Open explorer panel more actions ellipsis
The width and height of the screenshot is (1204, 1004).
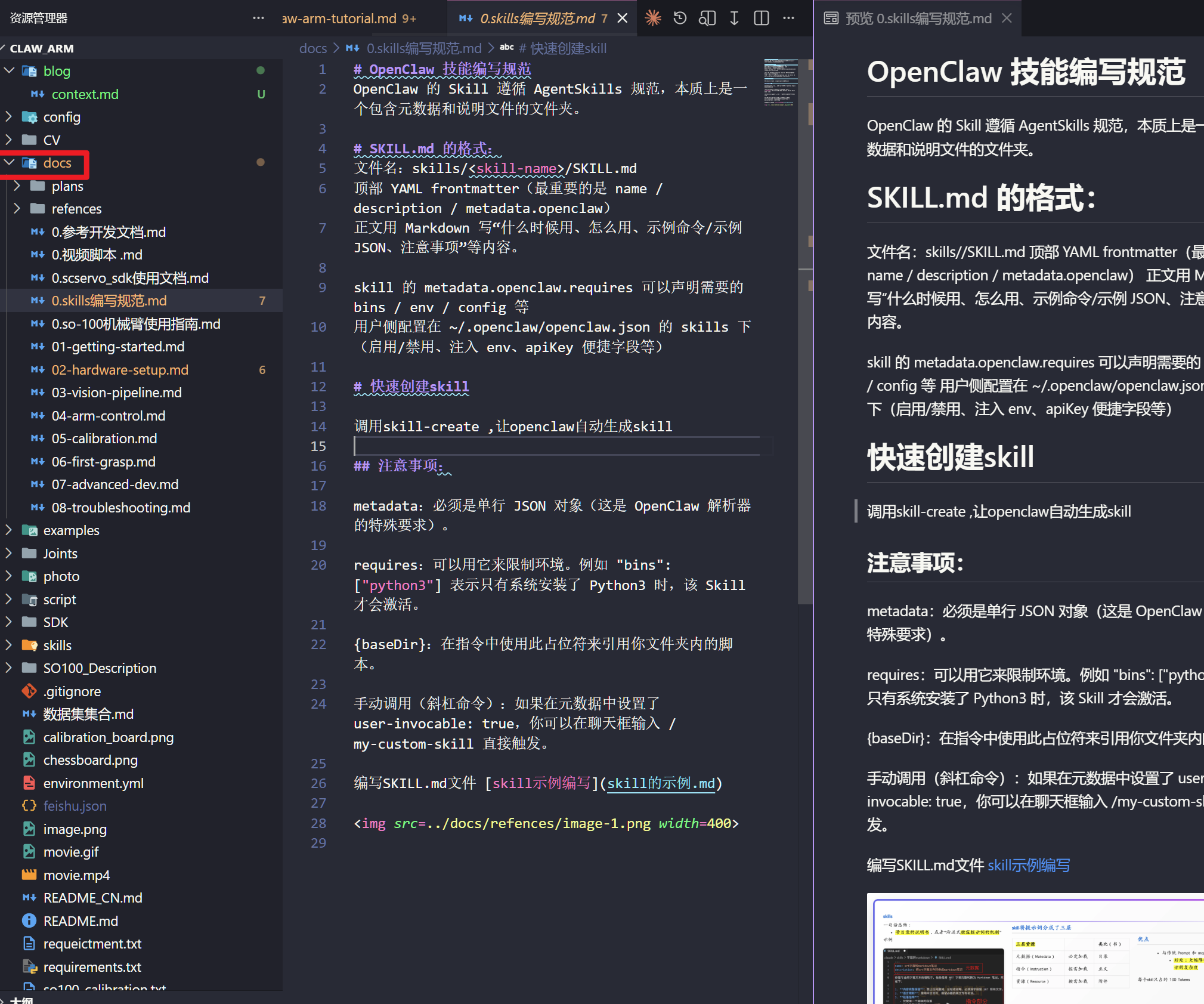[258, 18]
